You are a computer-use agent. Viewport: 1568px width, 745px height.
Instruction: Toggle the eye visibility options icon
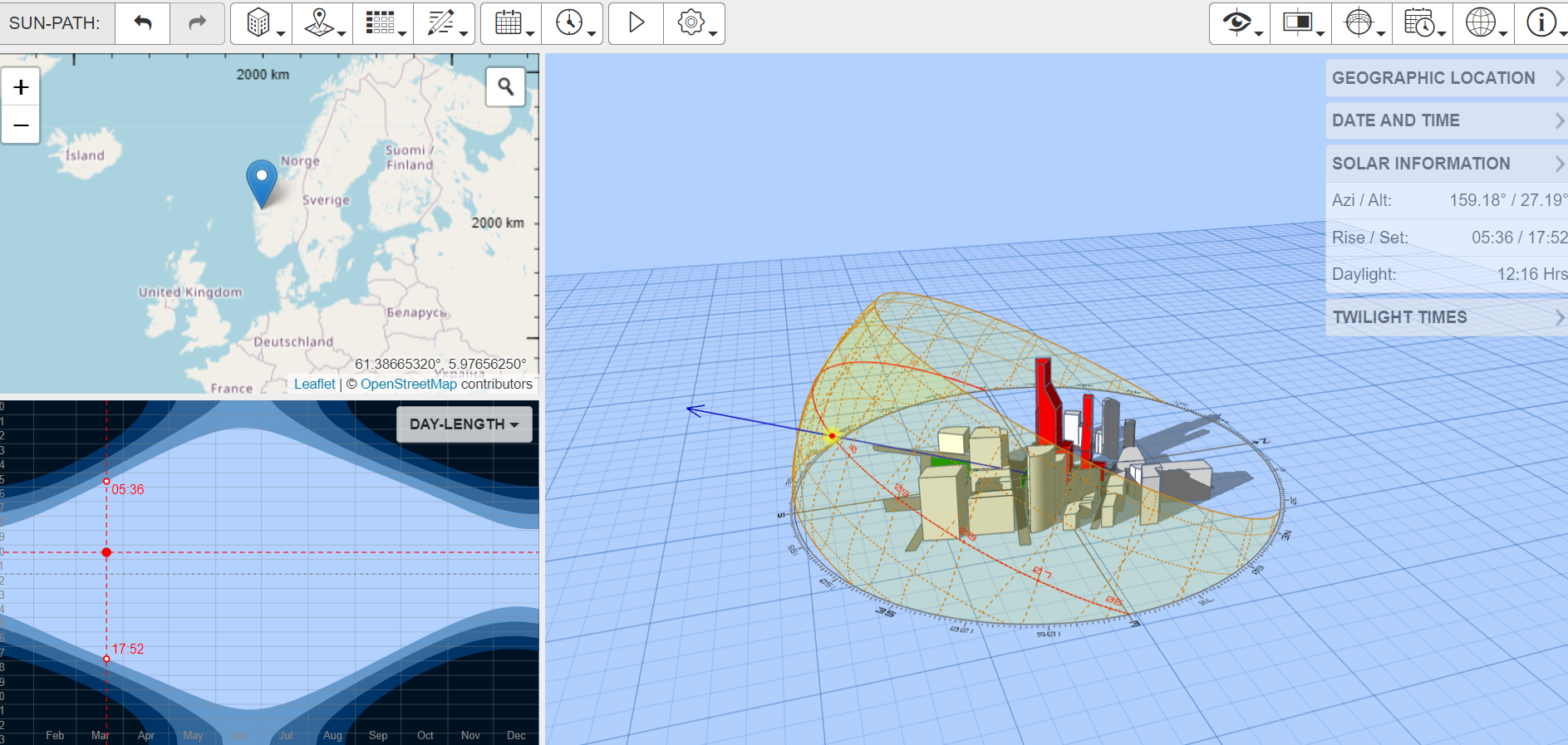1237,23
